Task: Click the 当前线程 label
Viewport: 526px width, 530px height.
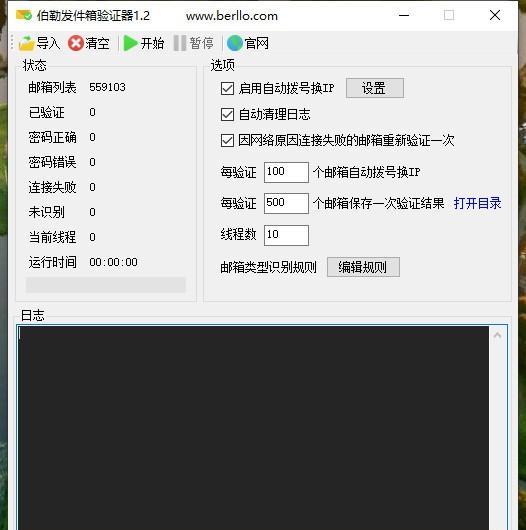Action: (x=52, y=237)
